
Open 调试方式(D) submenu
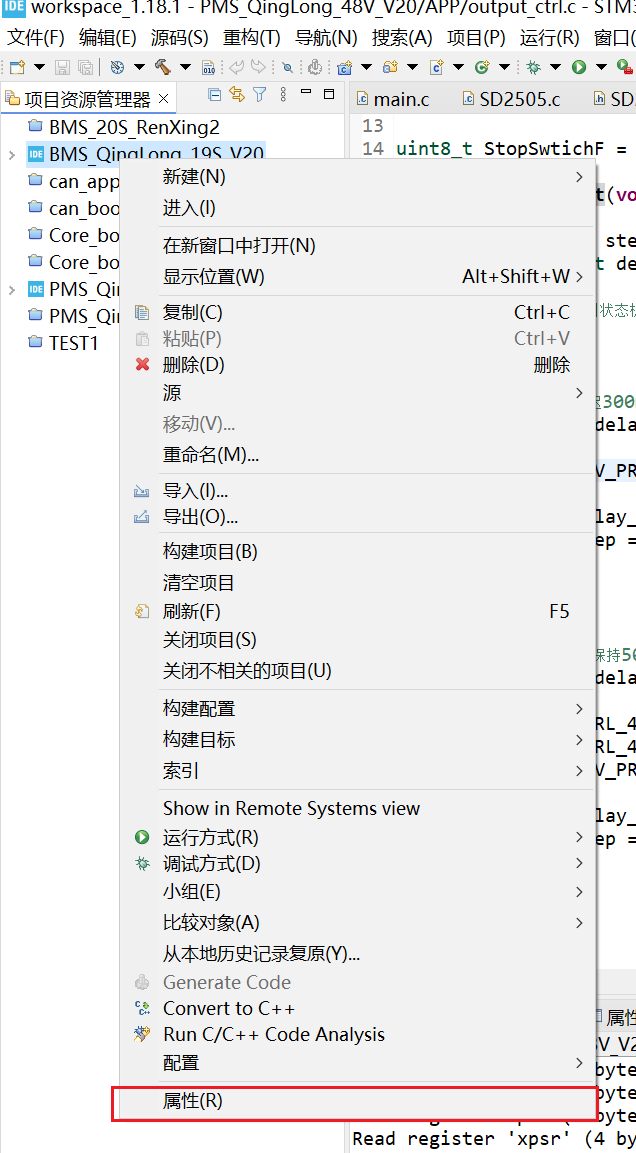coord(357,863)
